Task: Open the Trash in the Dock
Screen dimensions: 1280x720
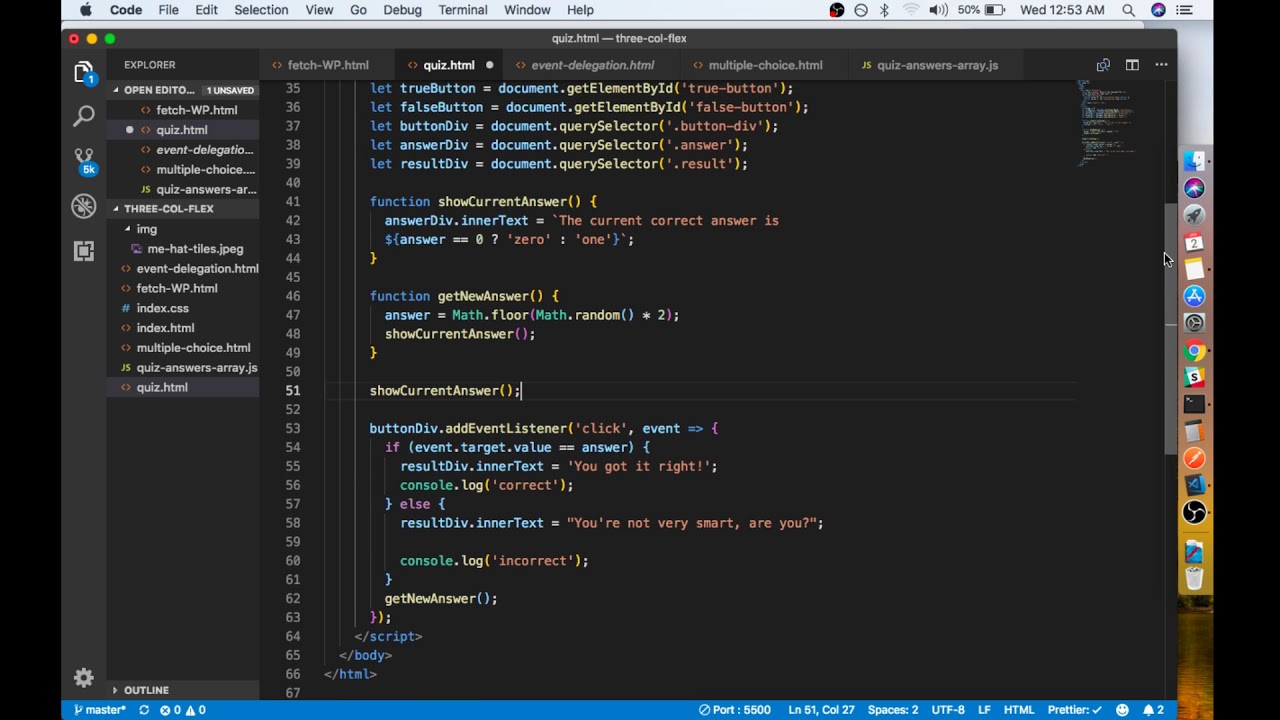Action: coord(1194,578)
